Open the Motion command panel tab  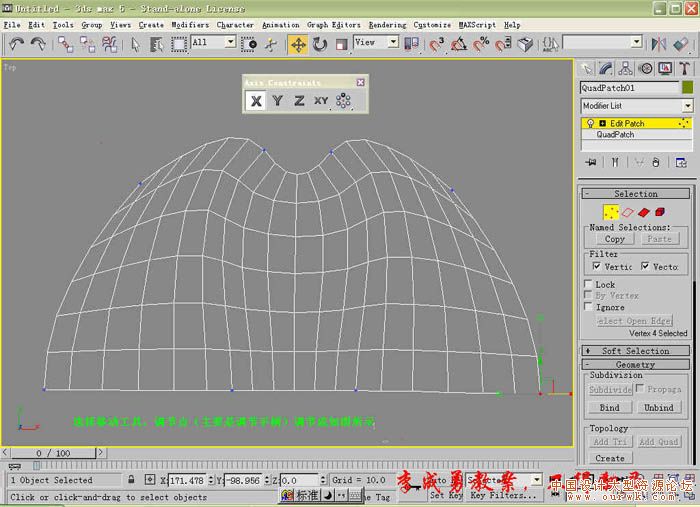(x=646, y=69)
